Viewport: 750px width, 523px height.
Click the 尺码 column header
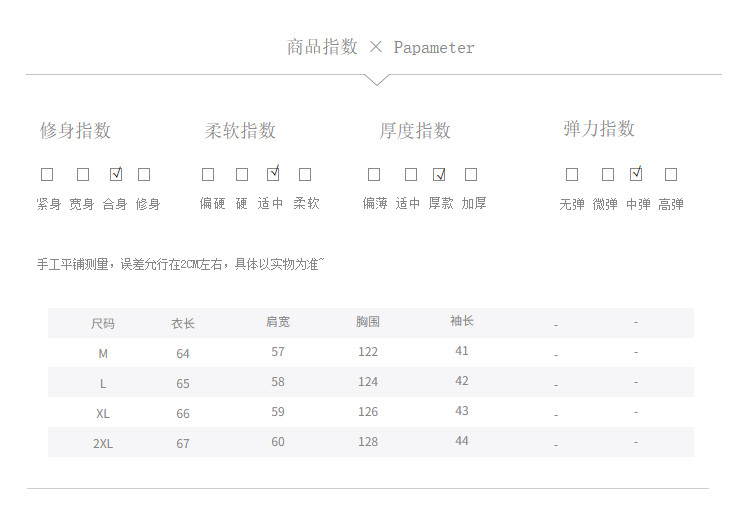click(x=103, y=323)
